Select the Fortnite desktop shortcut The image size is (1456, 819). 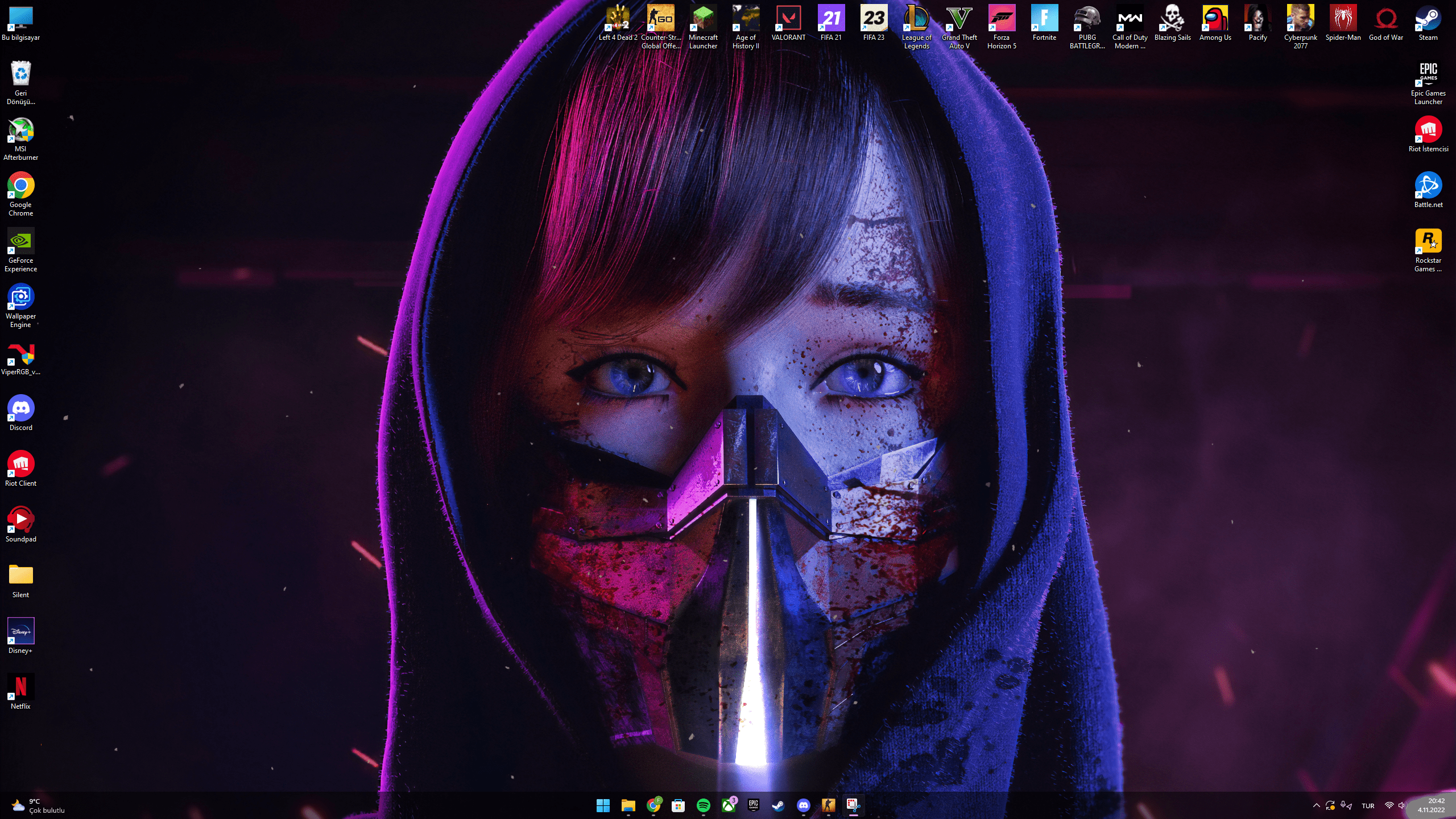(1044, 24)
